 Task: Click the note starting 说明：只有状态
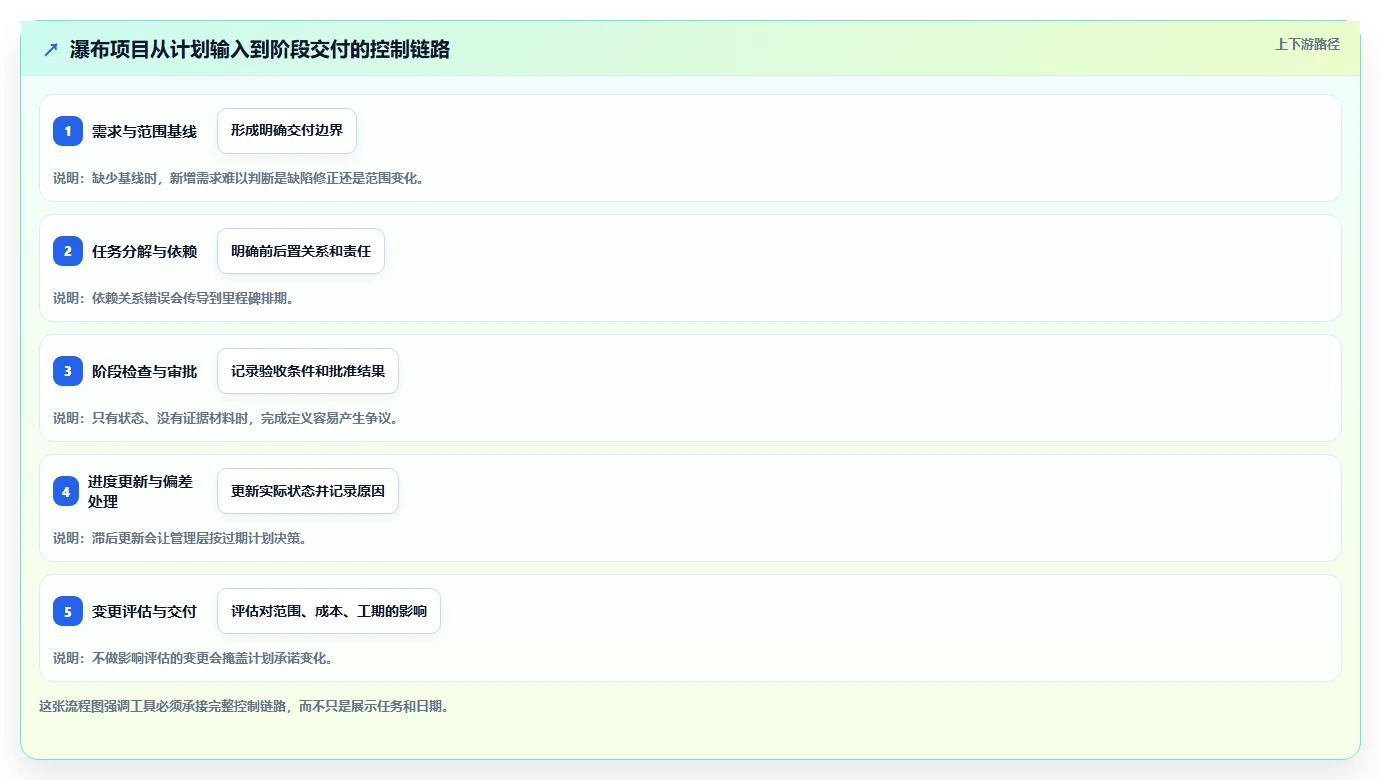228,418
